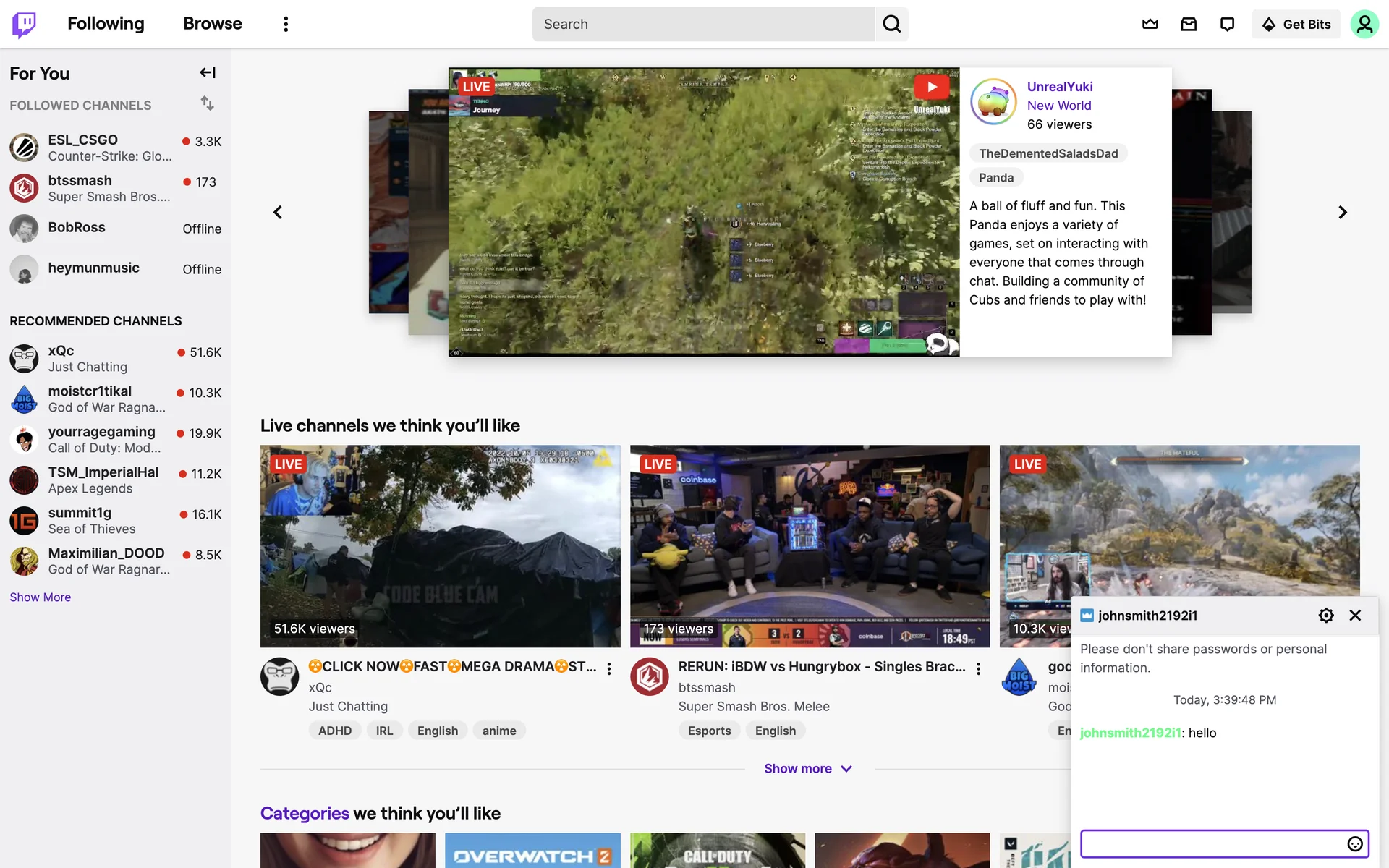Image resolution: width=1389 pixels, height=868 pixels.
Task: Collapse the For You sidebar
Action: (x=208, y=72)
